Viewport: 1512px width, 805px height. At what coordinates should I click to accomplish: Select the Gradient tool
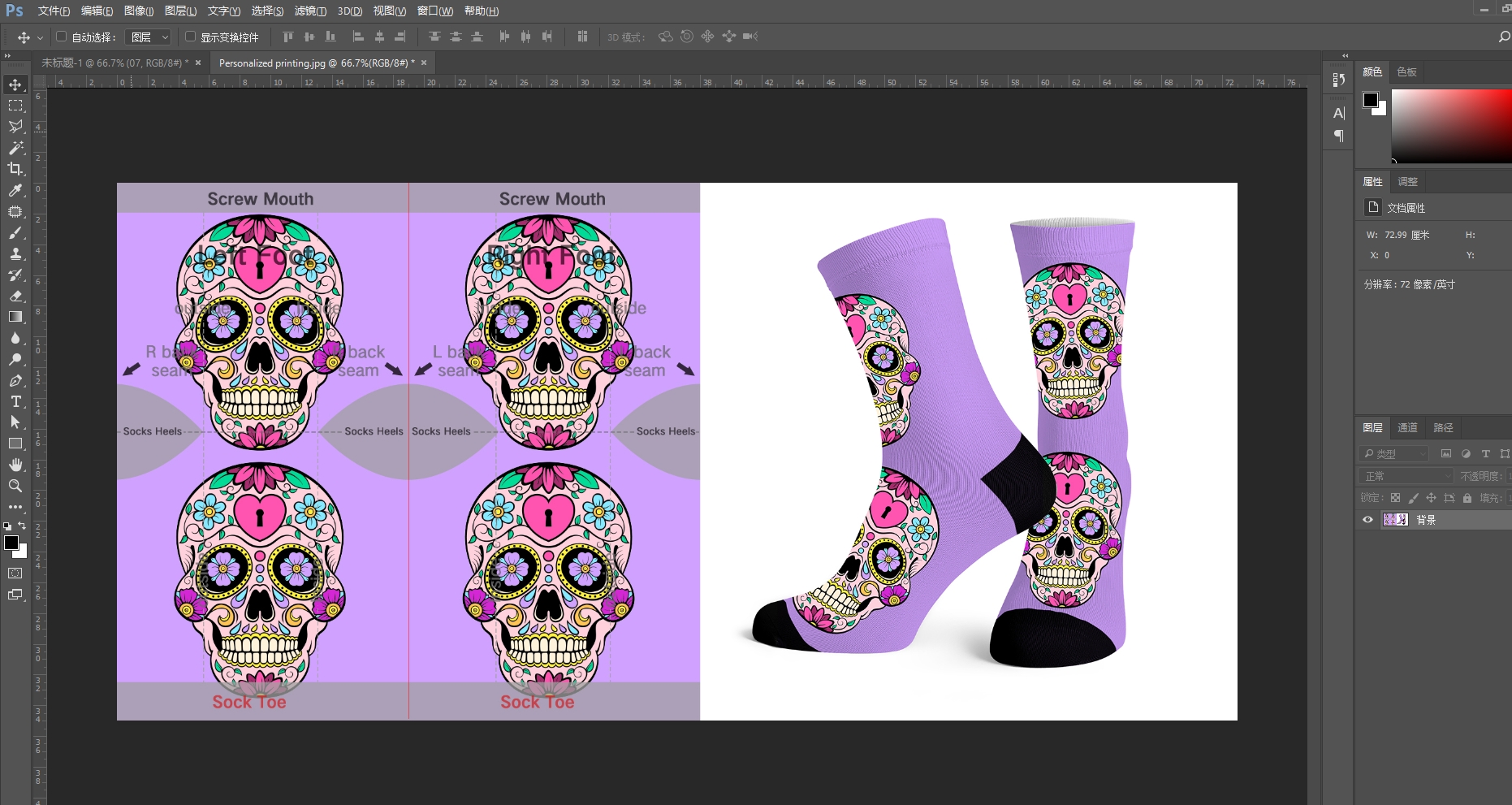click(15, 317)
